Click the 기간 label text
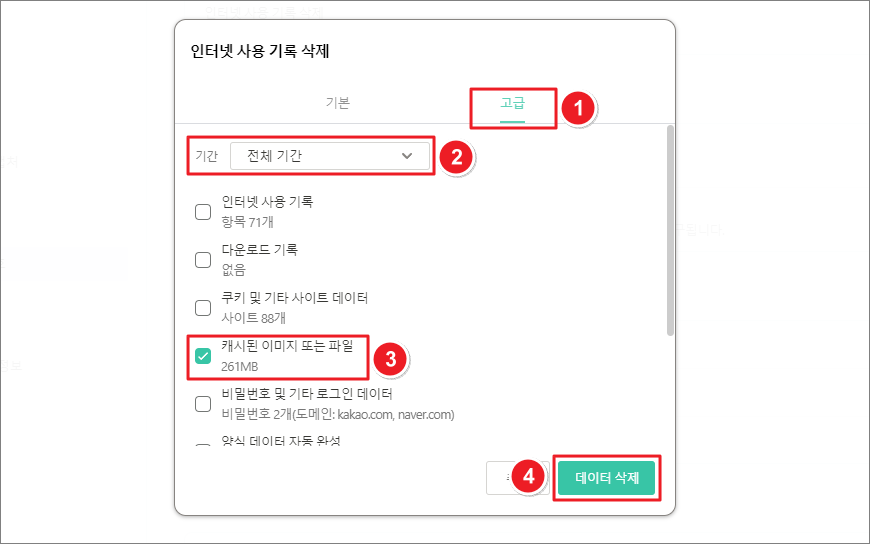The image size is (870, 544). [x=206, y=156]
